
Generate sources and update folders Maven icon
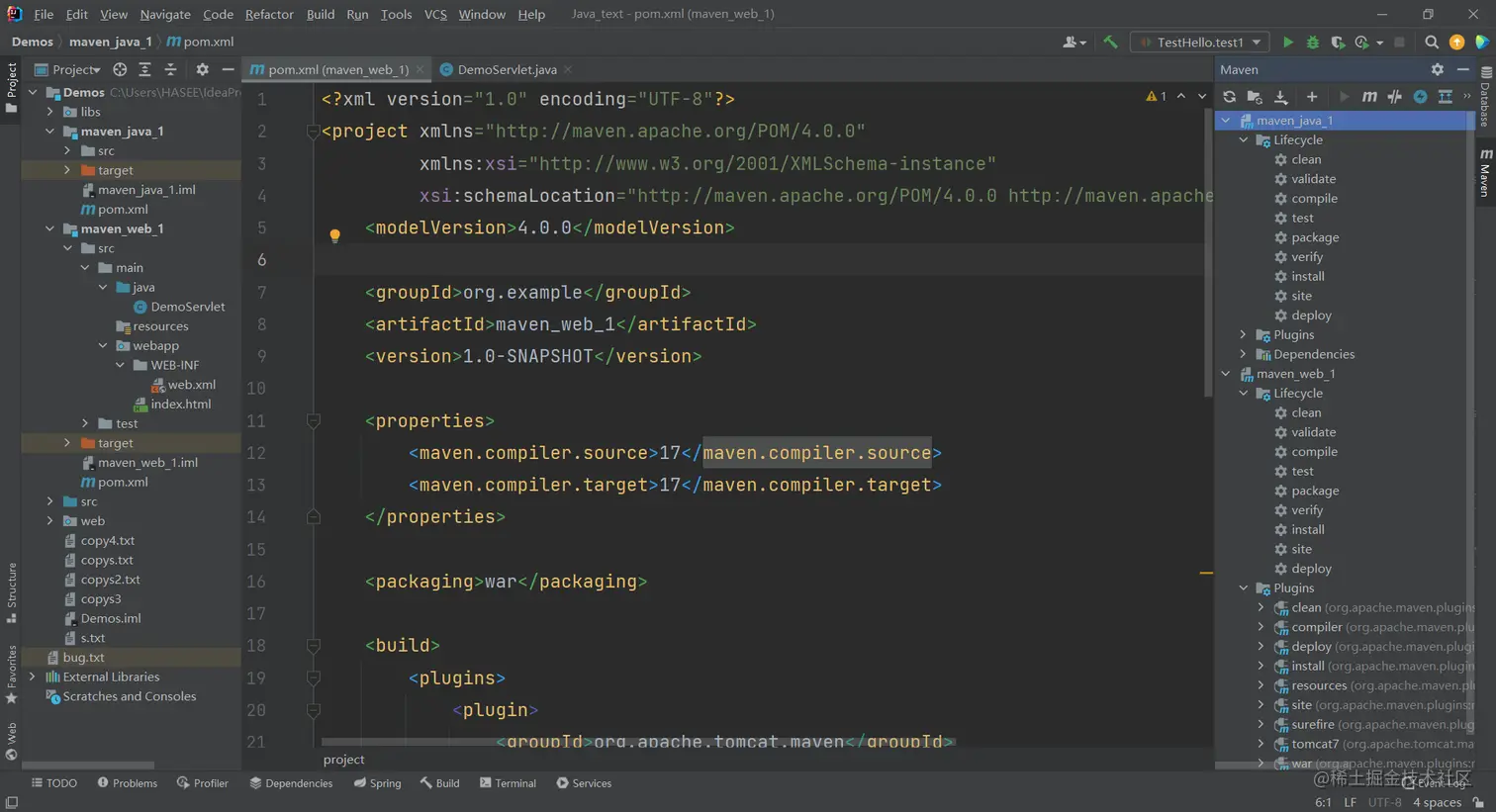[x=1255, y=97]
